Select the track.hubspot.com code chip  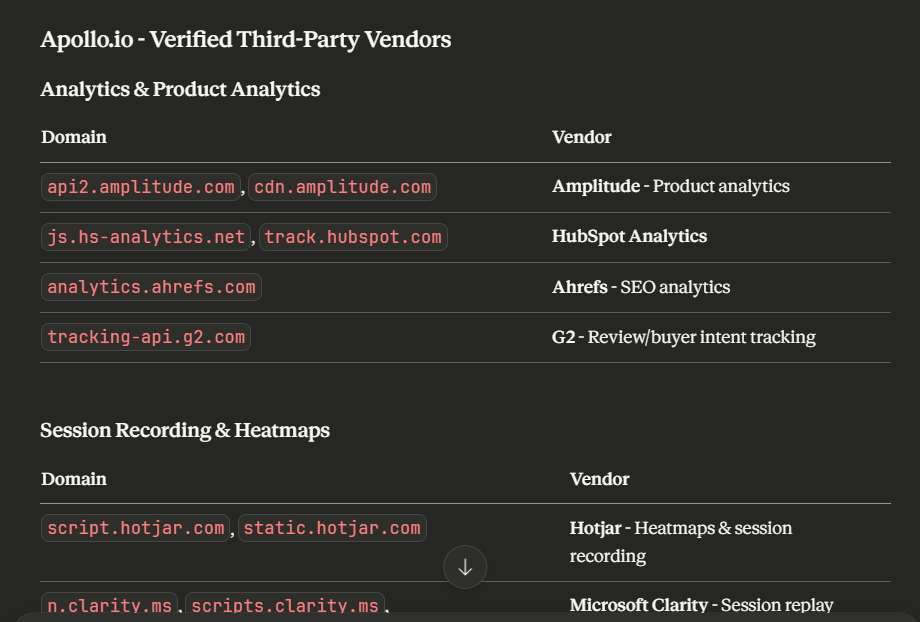coord(353,237)
